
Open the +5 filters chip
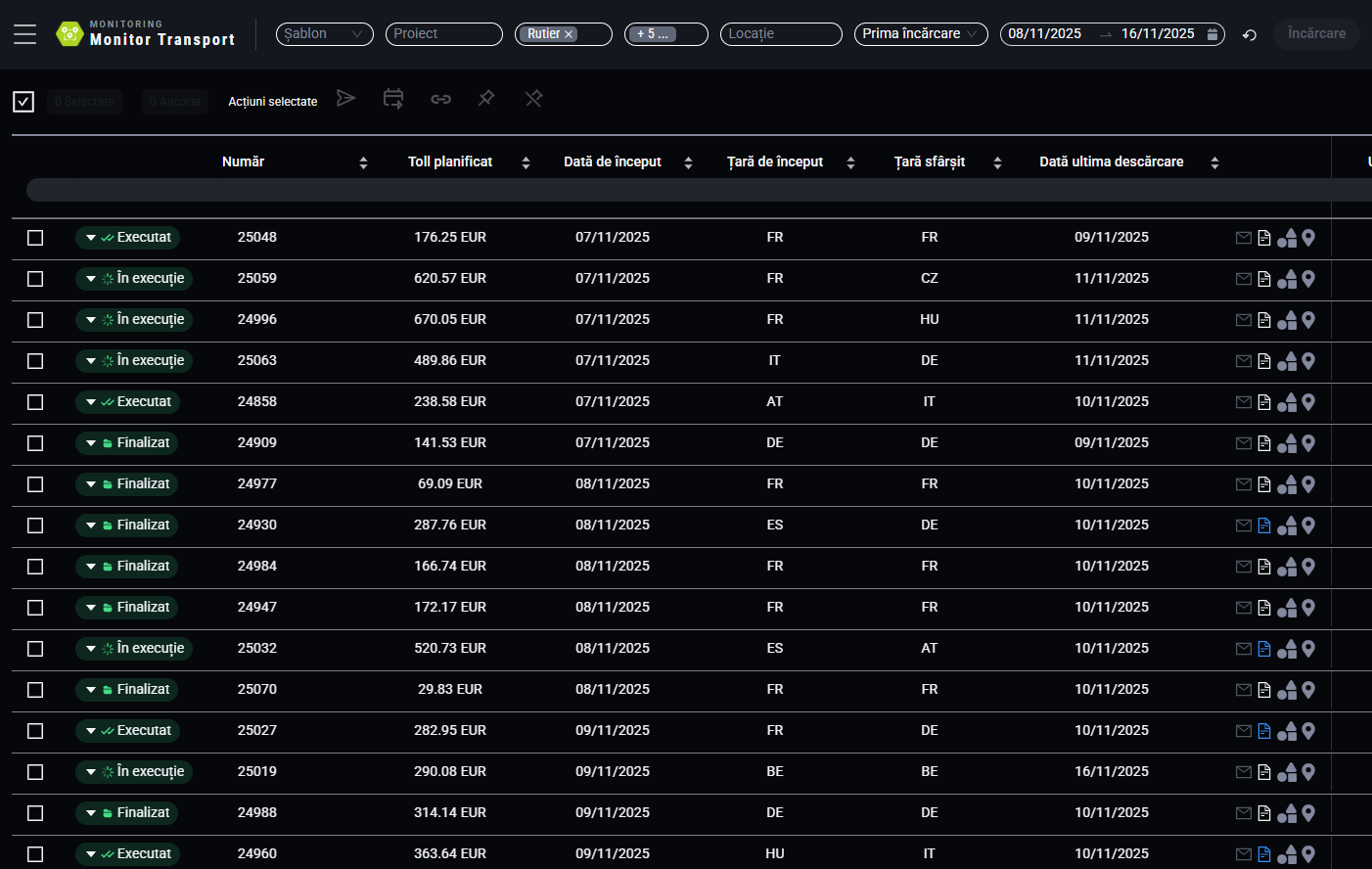665,33
